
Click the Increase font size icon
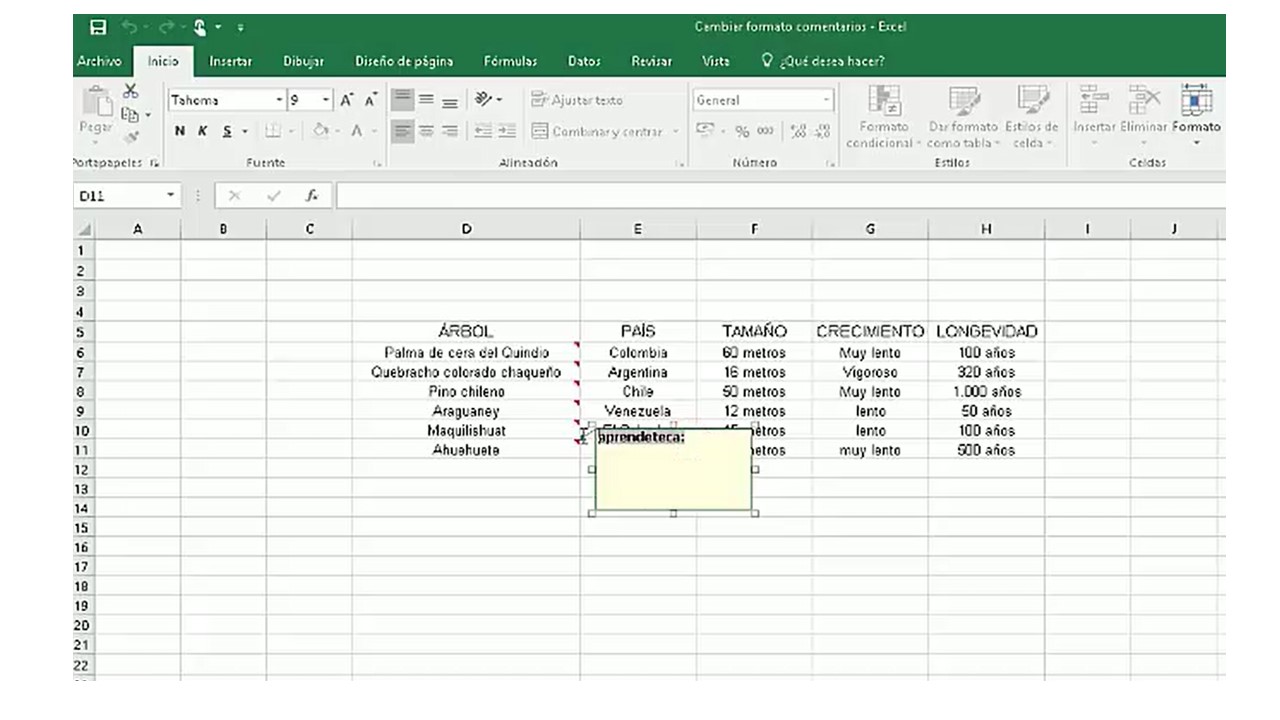click(347, 100)
